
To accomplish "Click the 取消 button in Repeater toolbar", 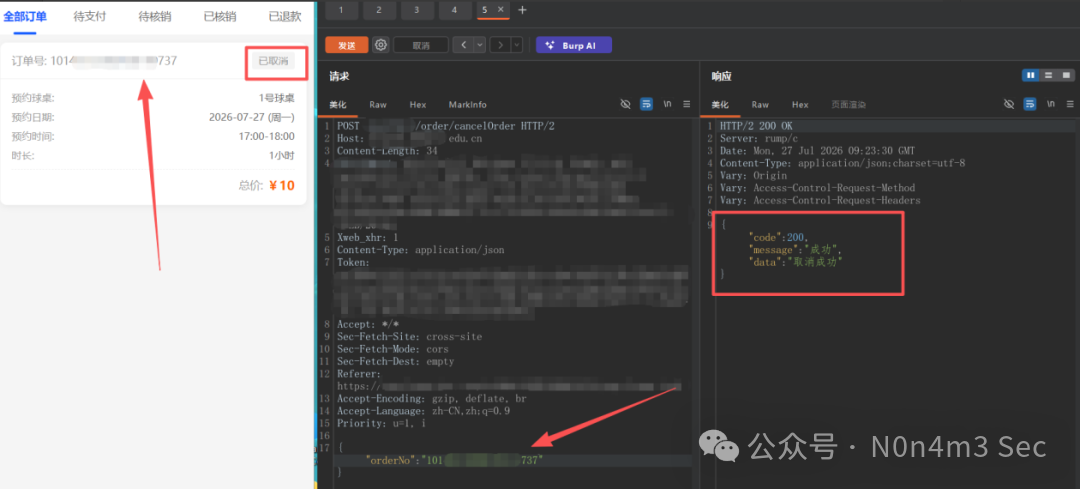I will pos(421,45).
